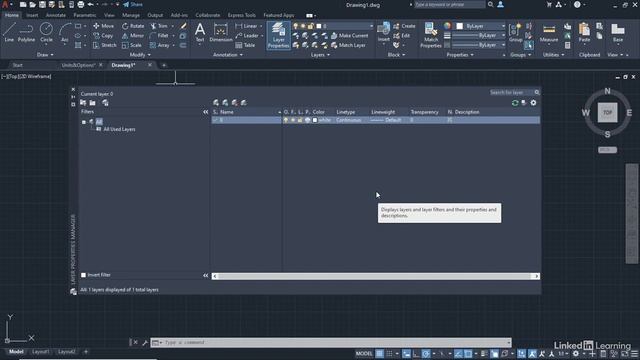Click the Layer Properties ribbon button
Viewport: 640px width, 360px height.
tap(278, 35)
